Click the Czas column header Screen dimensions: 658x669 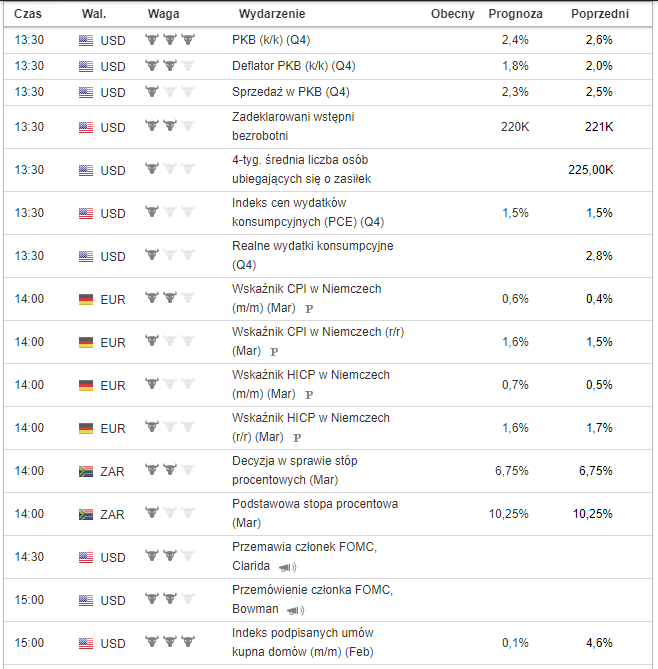[28, 14]
